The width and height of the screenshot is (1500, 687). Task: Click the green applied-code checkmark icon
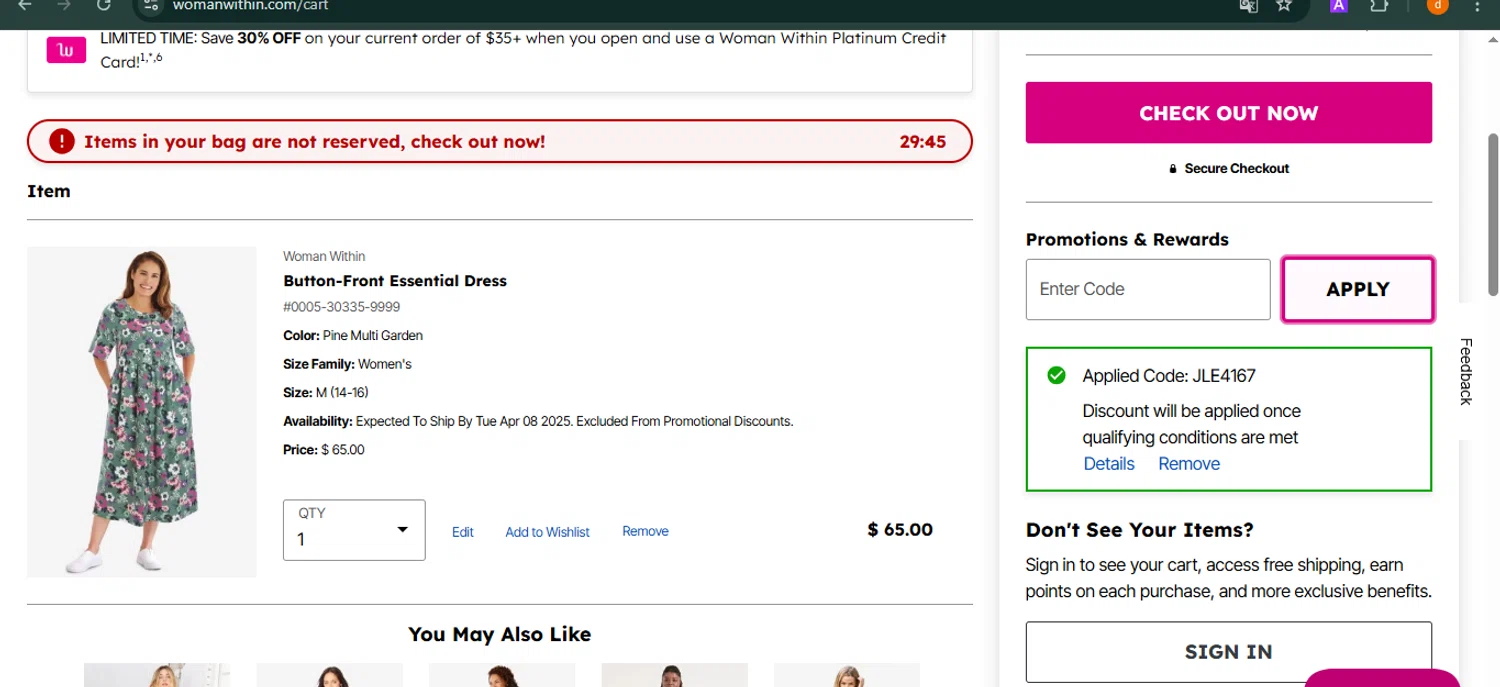(x=1056, y=376)
